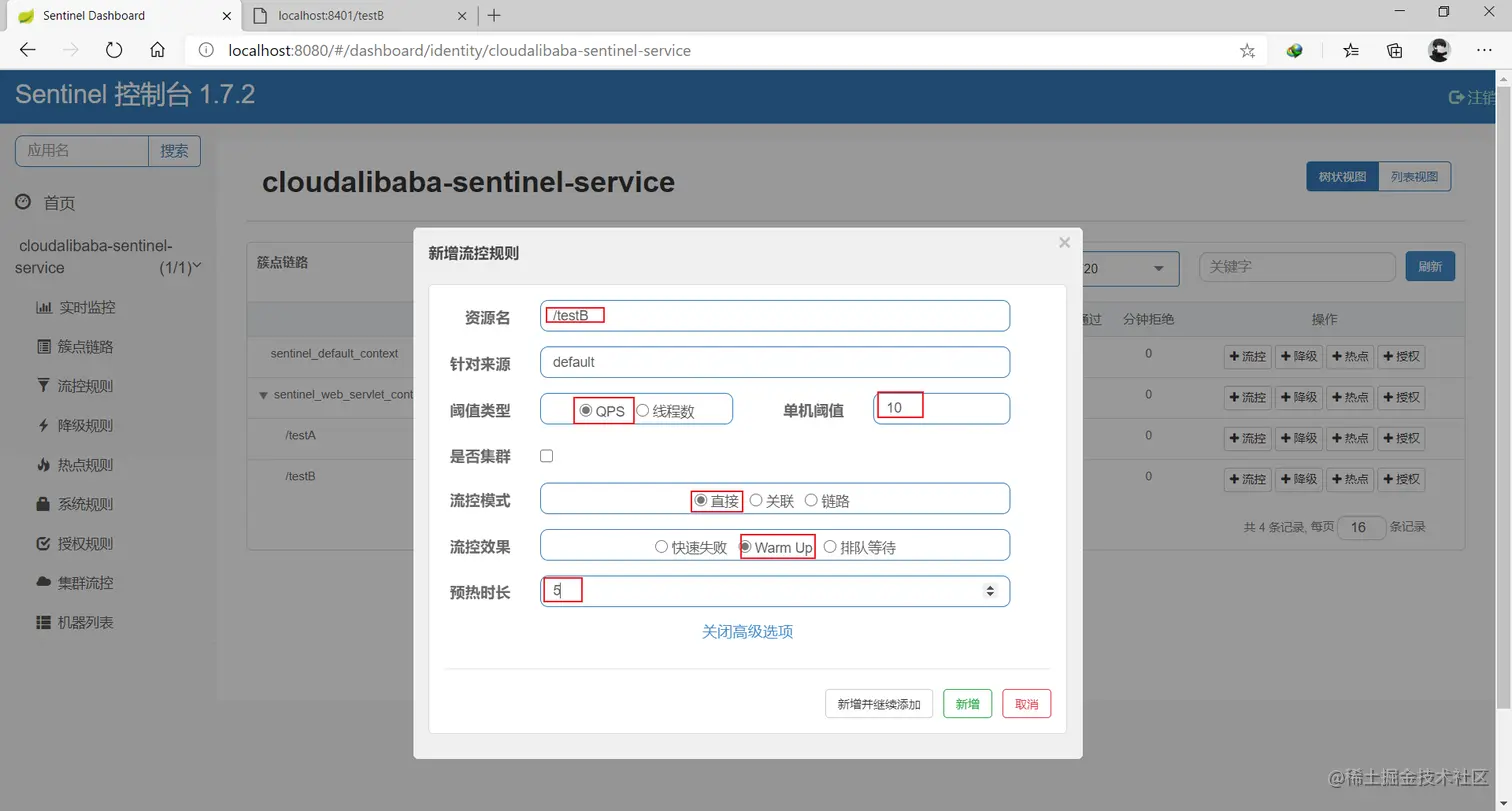Open the favorites list icon
The width and height of the screenshot is (1512, 811).
click(1351, 50)
